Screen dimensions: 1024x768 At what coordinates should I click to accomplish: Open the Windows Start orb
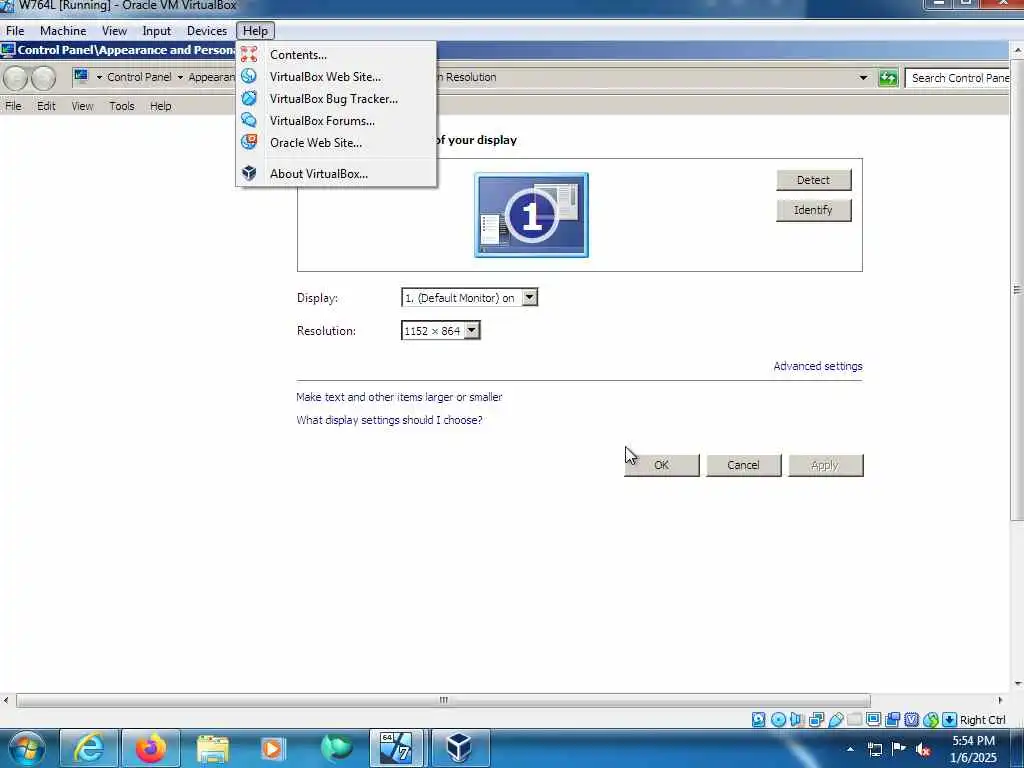tap(27, 748)
